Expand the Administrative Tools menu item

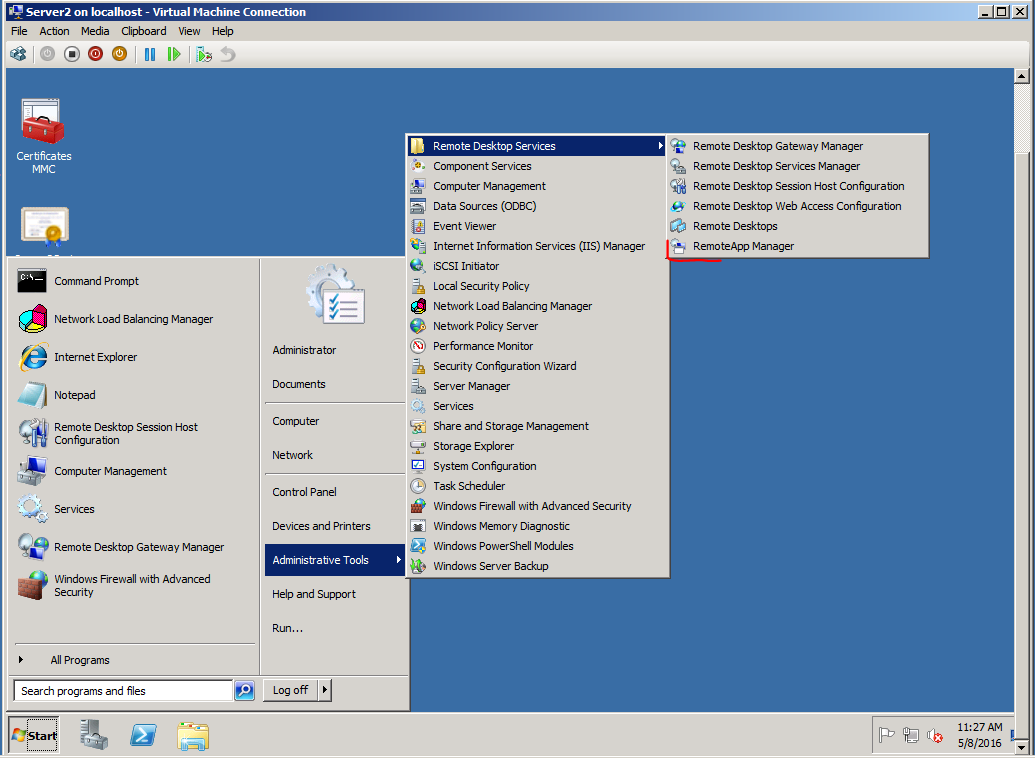tap(335, 560)
